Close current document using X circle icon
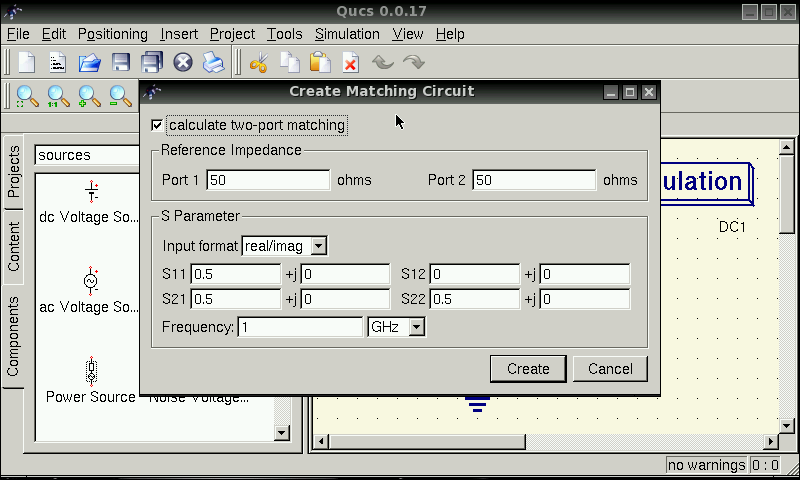The height and width of the screenshot is (480, 800). tap(183, 62)
